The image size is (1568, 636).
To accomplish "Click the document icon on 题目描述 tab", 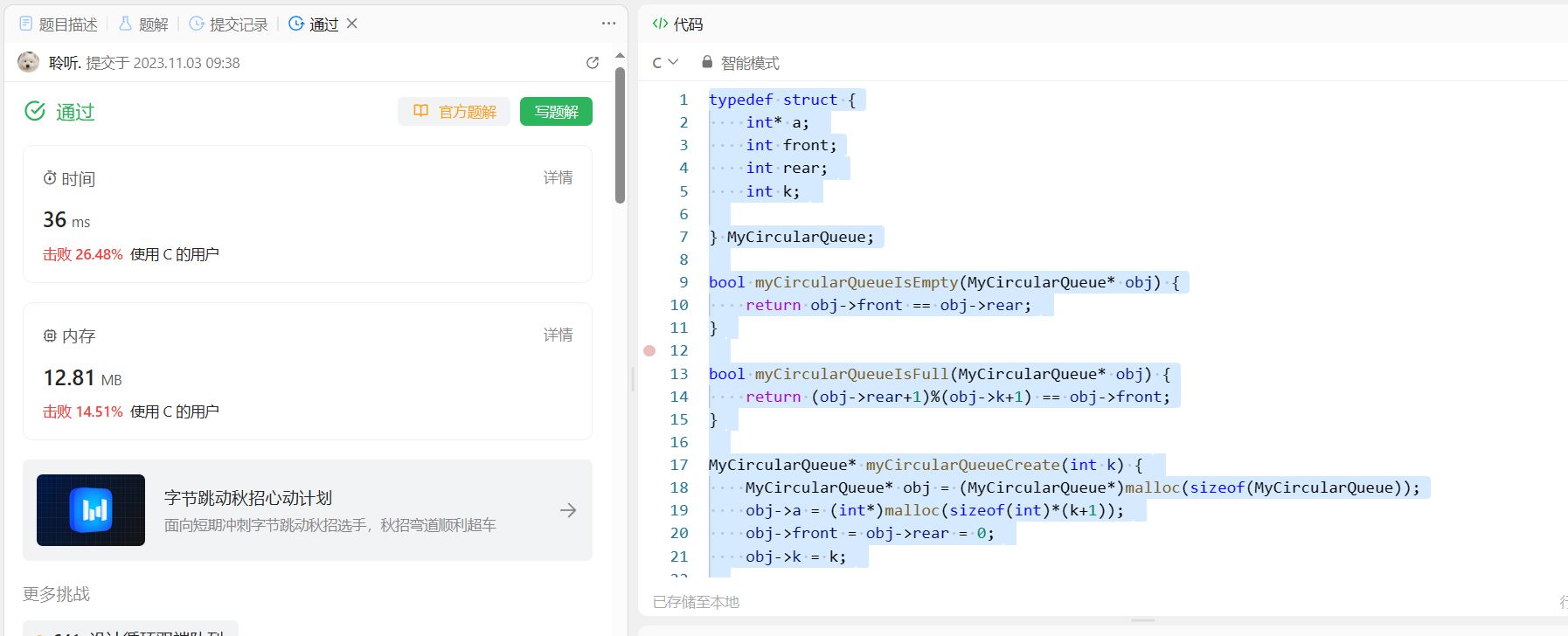I will click(25, 24).
